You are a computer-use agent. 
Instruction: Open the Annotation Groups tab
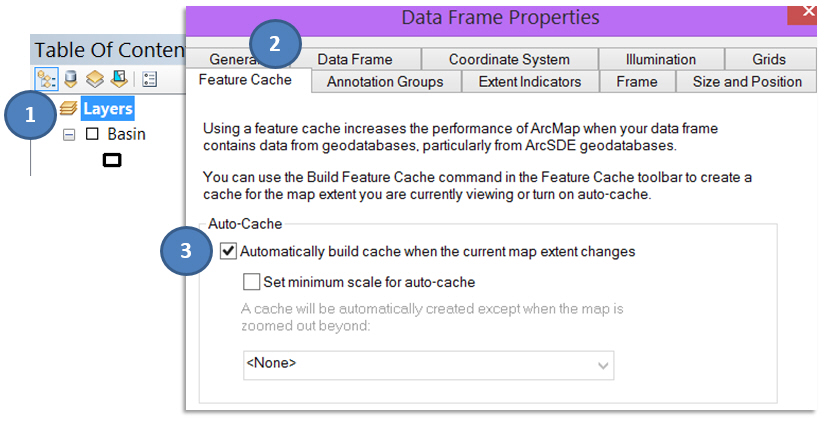[385, 82]
